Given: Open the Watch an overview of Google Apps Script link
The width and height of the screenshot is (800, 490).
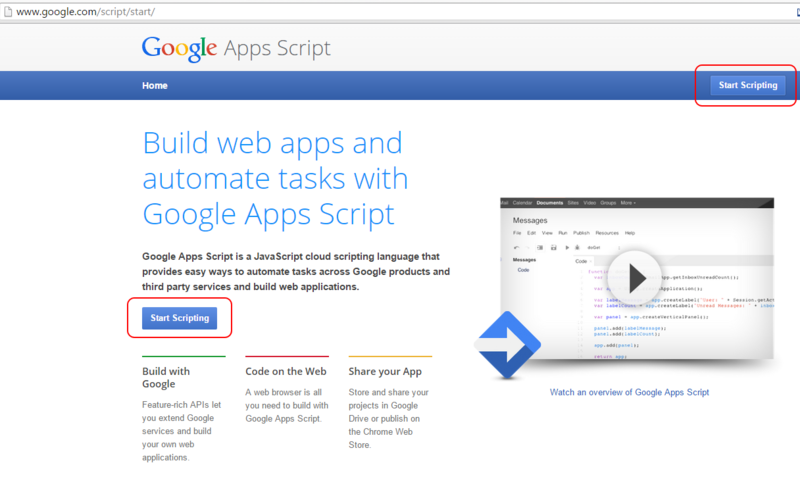Looking at the screenshot, I should [629, 392].
